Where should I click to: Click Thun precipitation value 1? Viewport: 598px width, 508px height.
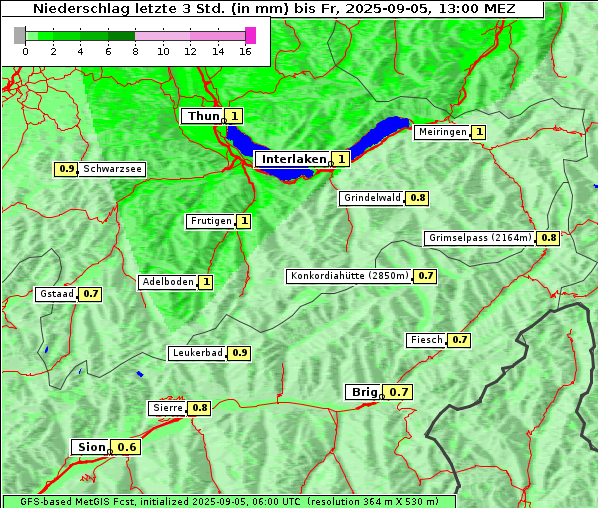(233, 116)
